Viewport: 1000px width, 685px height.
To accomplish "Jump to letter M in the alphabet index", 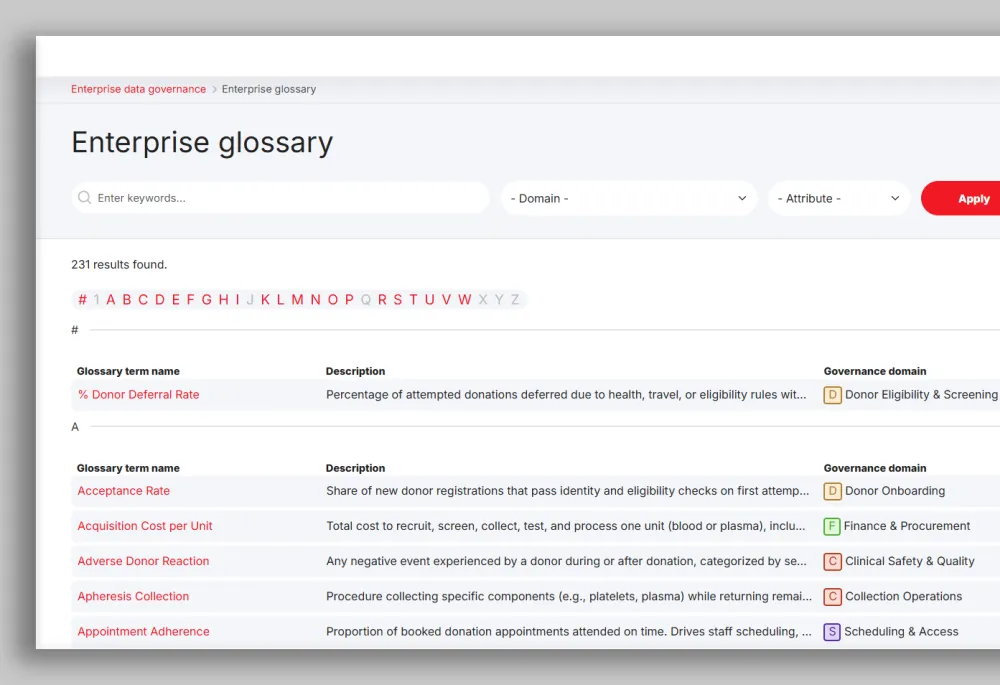I will (297, 299).
